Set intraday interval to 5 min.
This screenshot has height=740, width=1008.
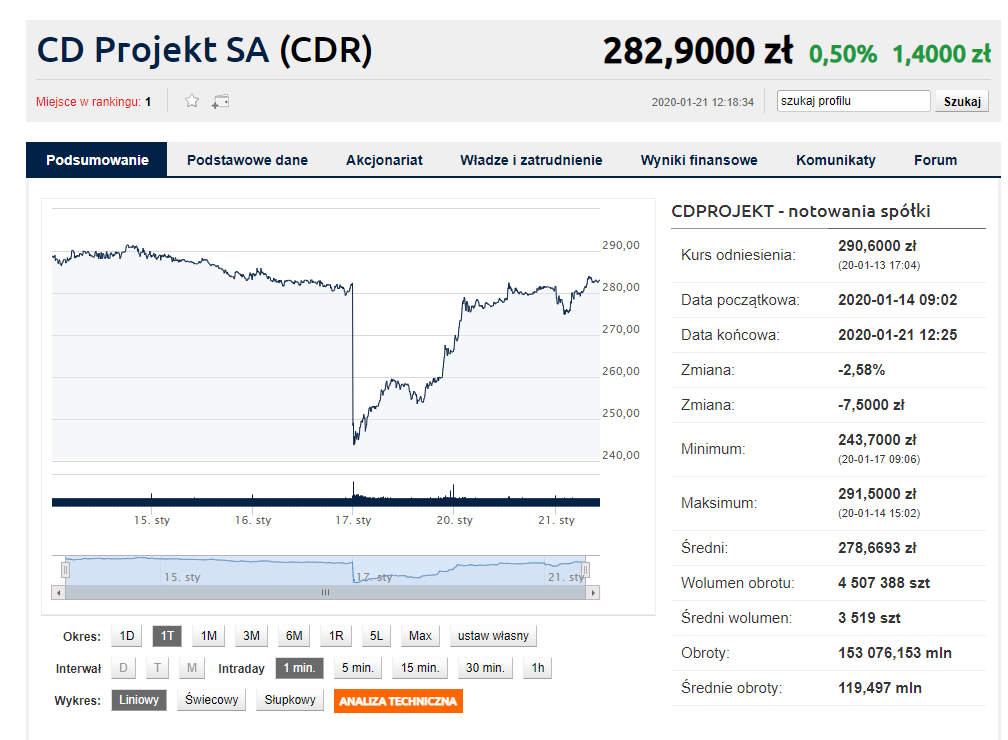point(357,668)
